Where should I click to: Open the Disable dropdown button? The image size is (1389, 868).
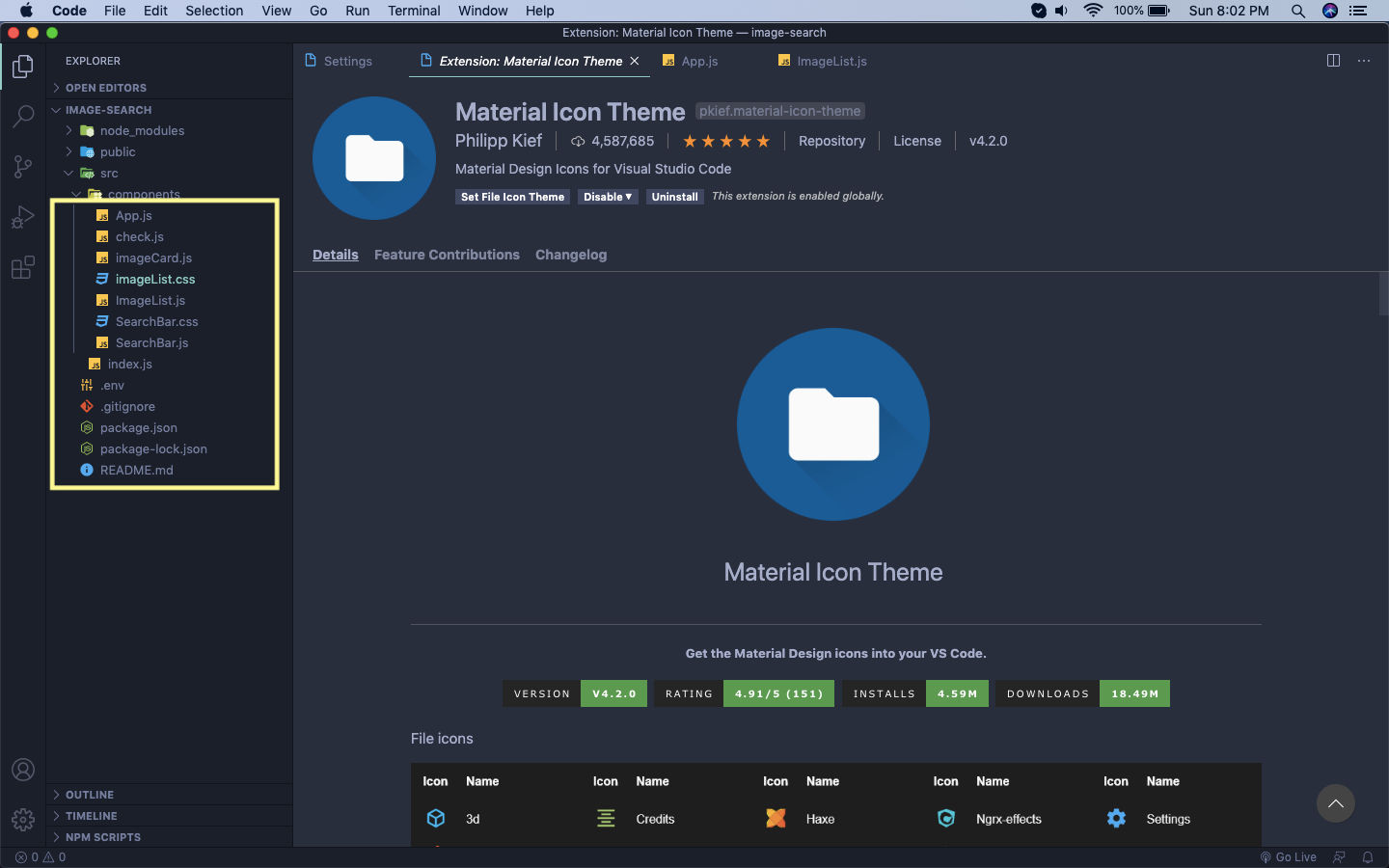pyautogui.click(x=608, y=197)
